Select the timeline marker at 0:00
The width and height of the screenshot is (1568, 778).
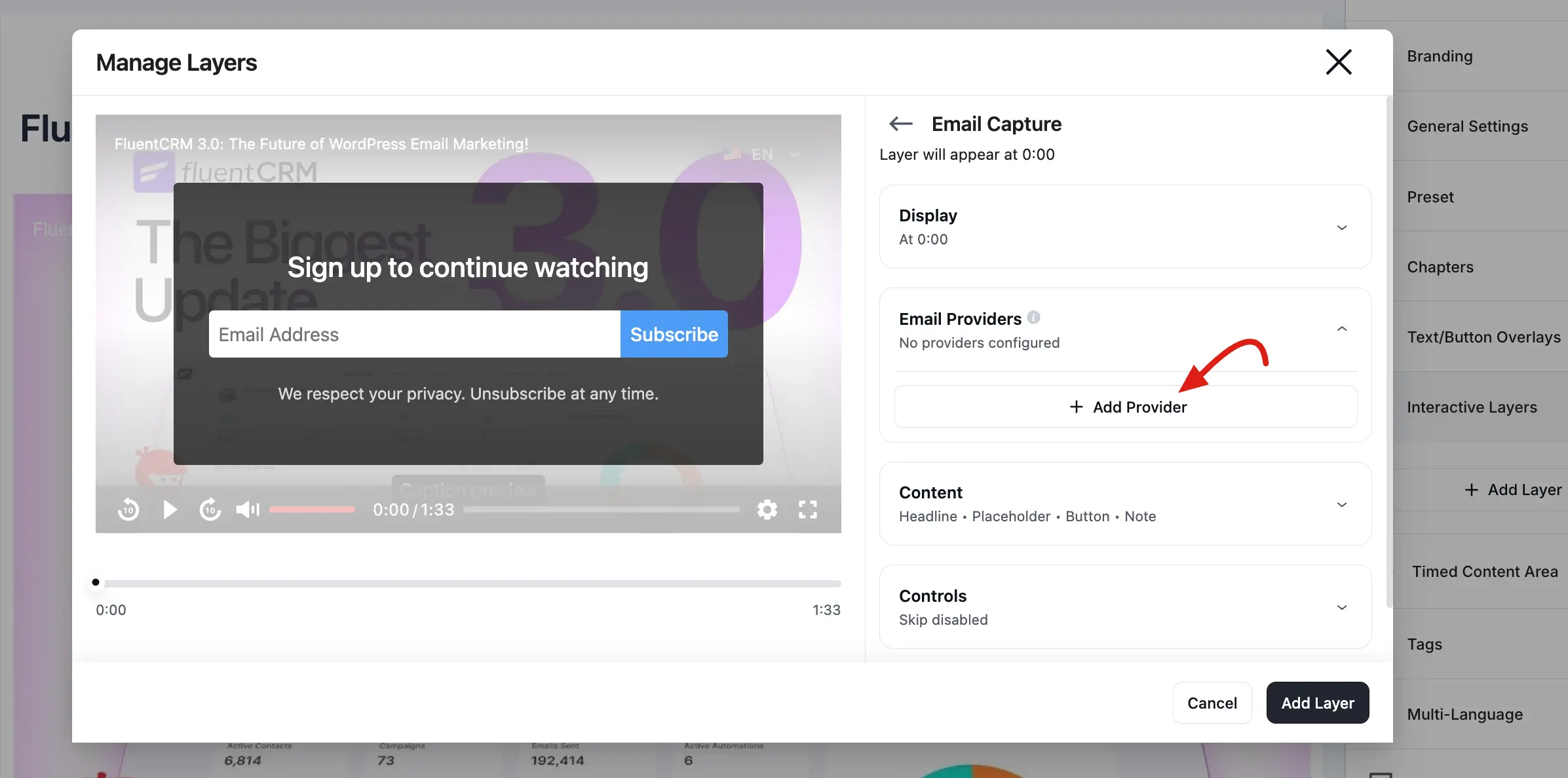tap(96, 582)
